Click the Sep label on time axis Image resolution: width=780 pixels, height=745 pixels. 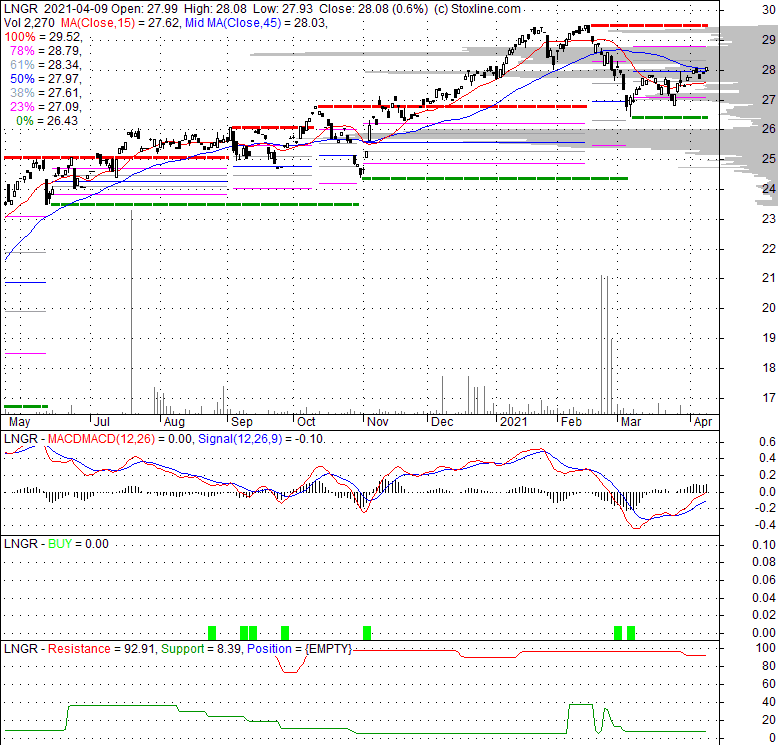[x=242, y=422]
